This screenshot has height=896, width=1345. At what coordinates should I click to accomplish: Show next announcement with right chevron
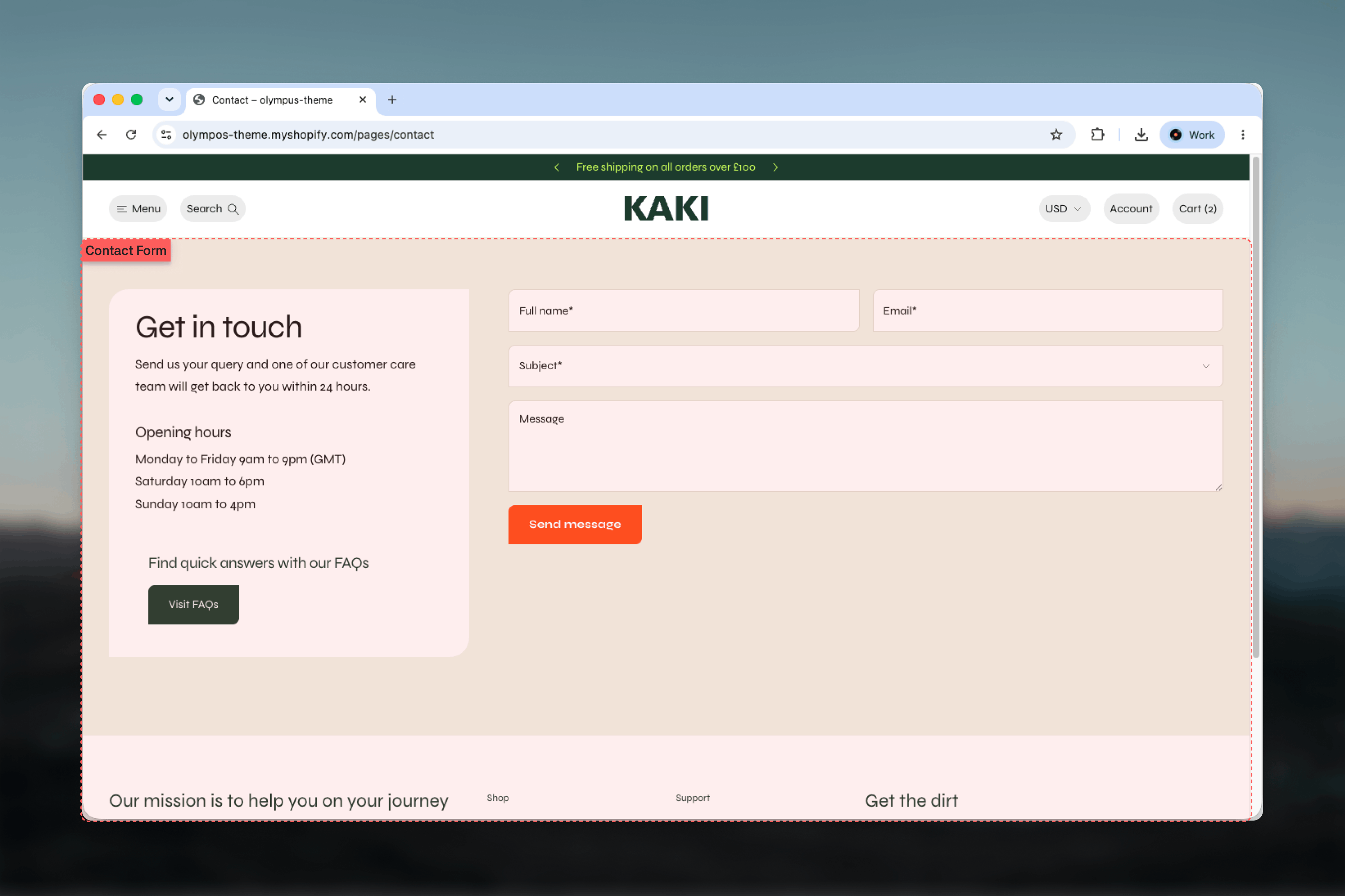tap(775, 167)
